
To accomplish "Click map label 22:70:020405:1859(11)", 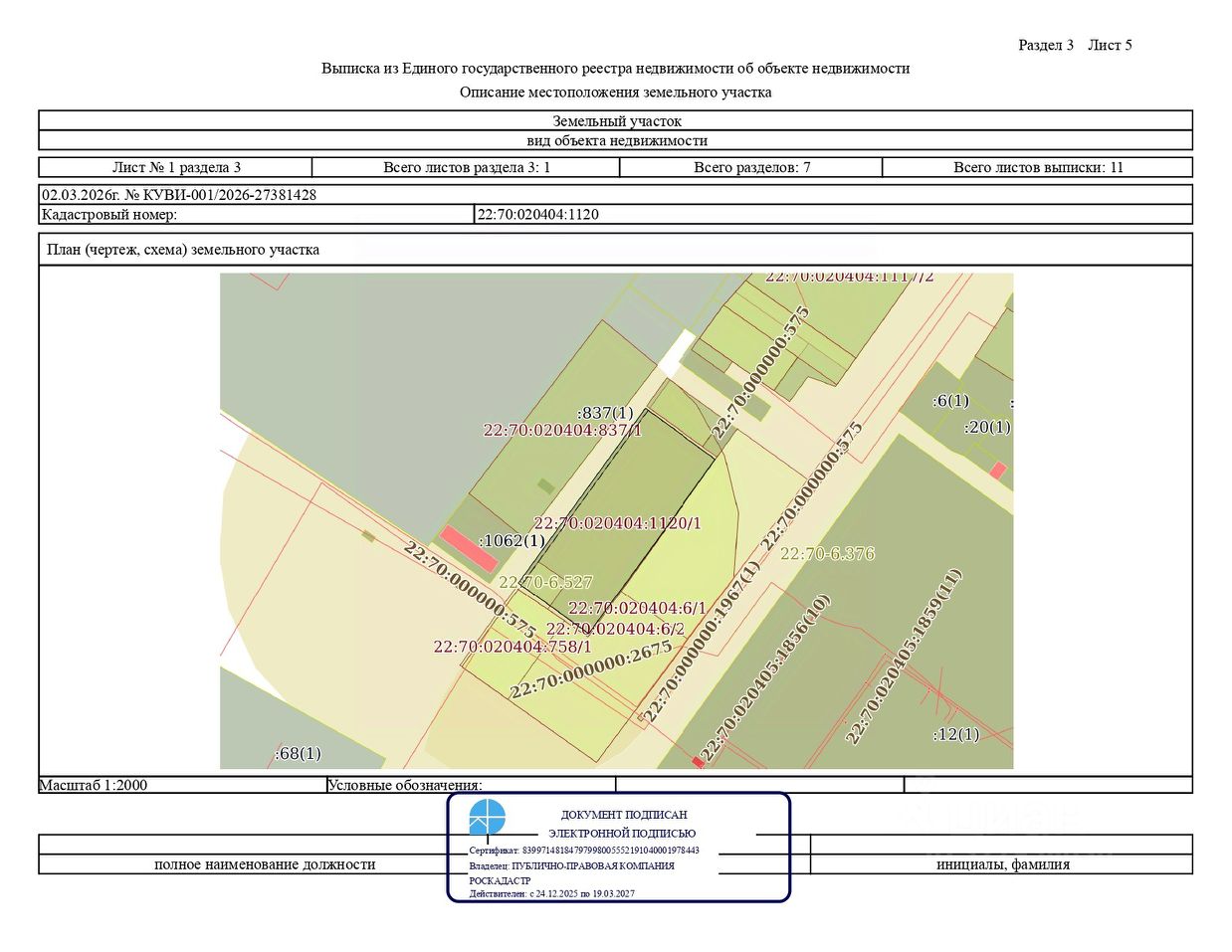I will click(904, 657).
